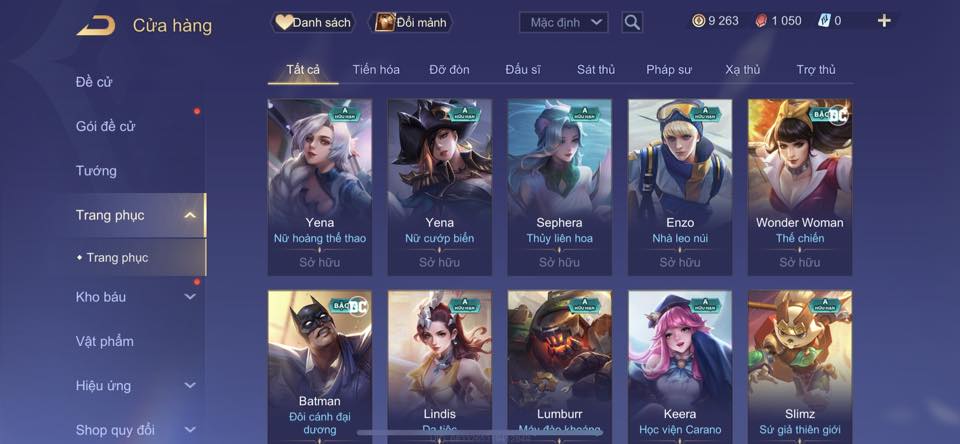Switch to the Sát thủ tab
The width and height of the screenshot is (960, 444).
pyautogui.click(x=596, y=70)
